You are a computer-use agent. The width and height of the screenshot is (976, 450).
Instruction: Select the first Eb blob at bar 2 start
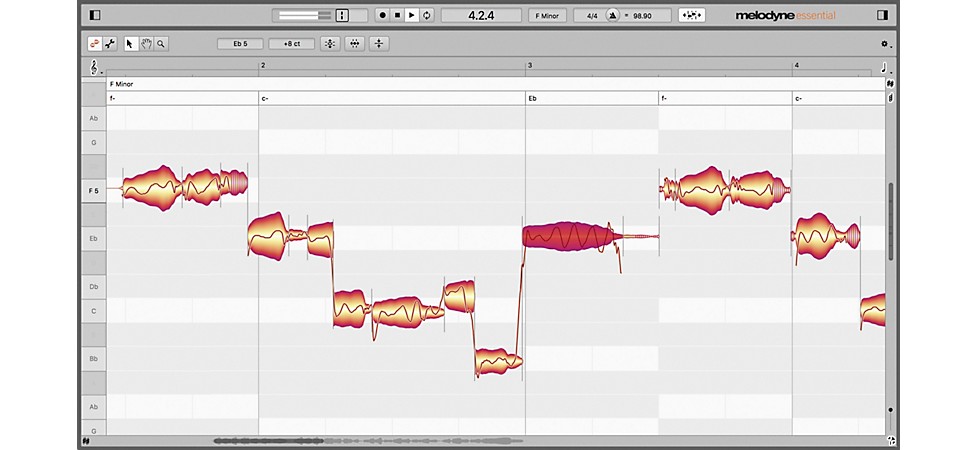click(x=268, y=237)
